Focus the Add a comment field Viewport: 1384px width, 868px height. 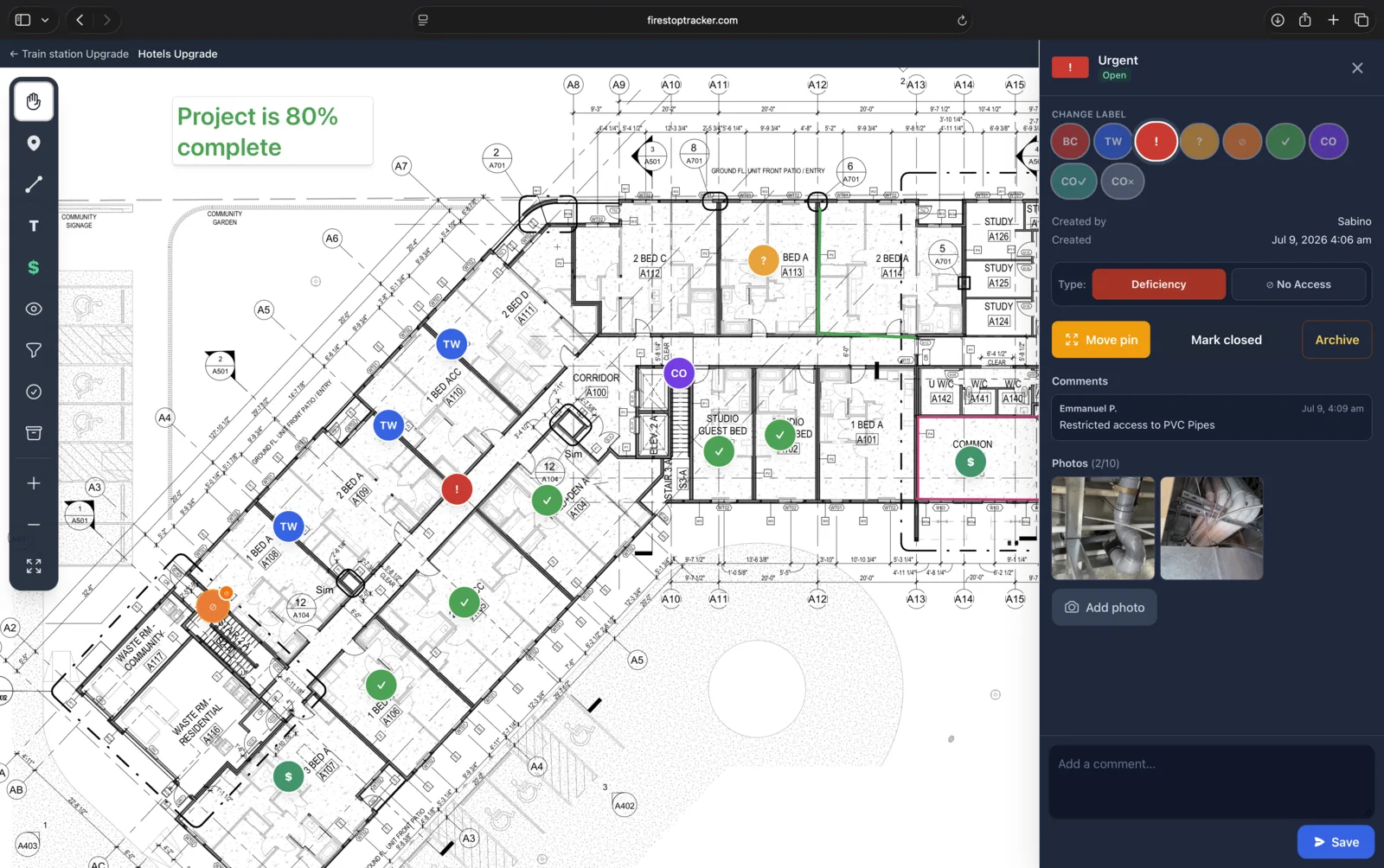click(x=1211, y=782)
